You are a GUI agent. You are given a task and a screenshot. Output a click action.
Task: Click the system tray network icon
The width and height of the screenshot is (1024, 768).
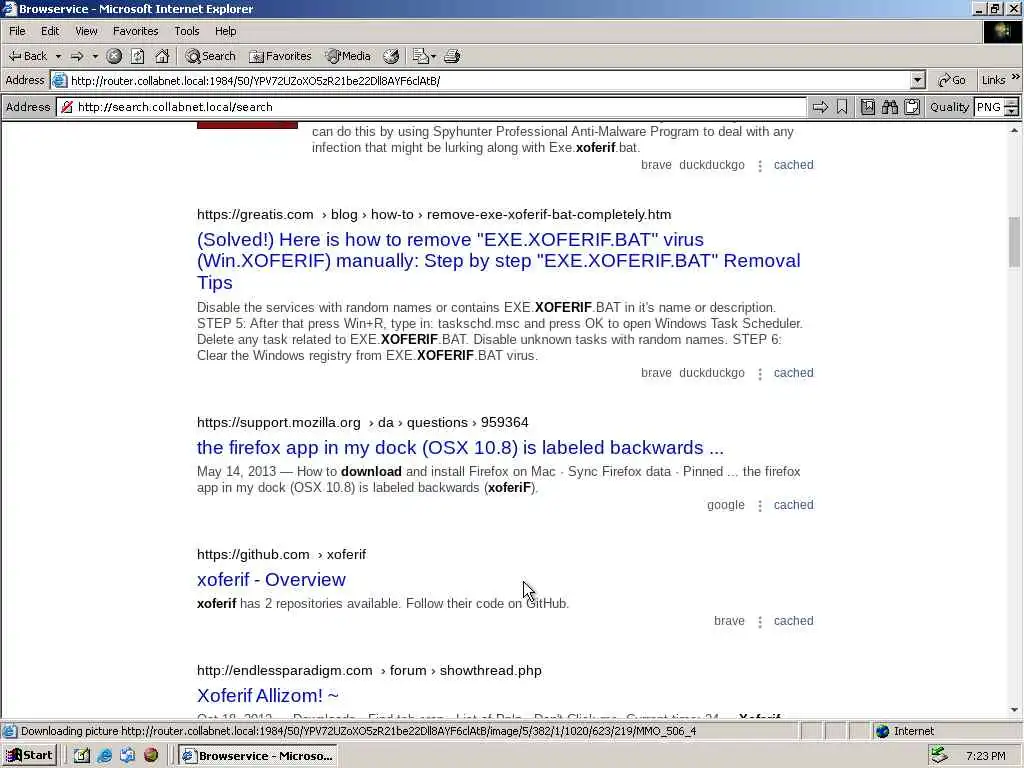(x=939, y=756)
